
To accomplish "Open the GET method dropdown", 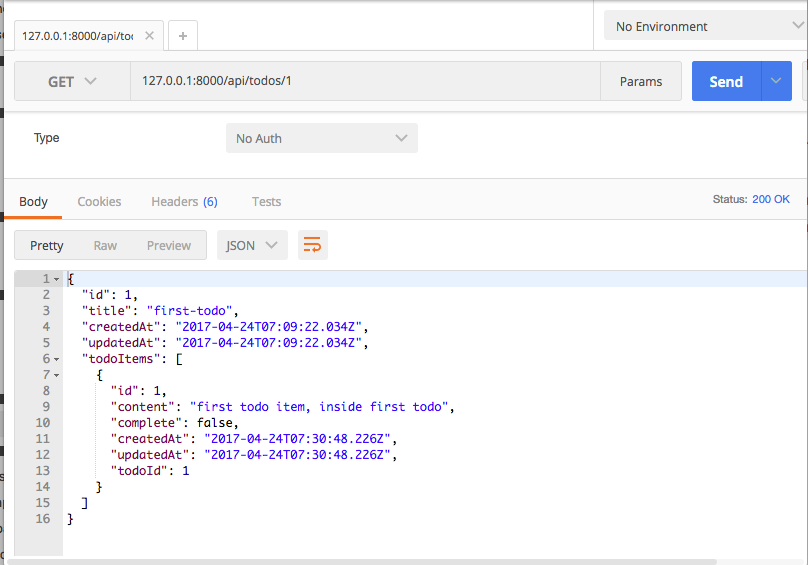I will tap(72, 81).
